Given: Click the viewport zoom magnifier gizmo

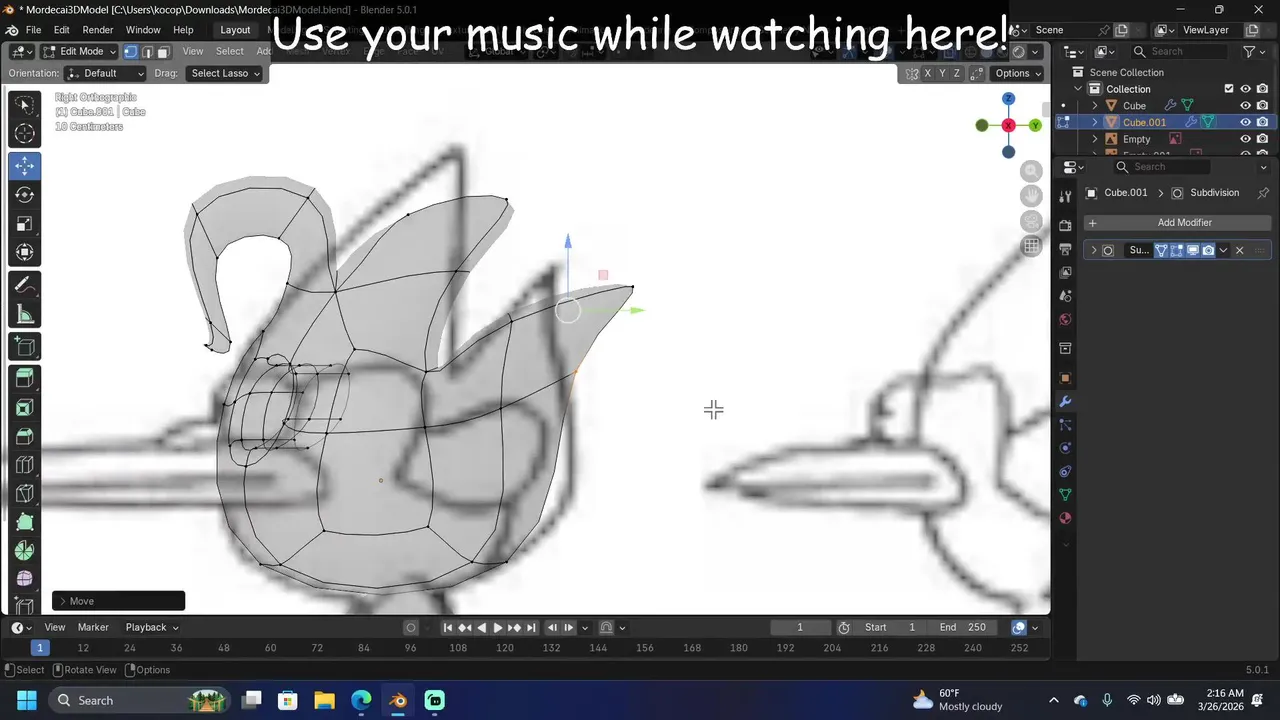Looking at the screenshot, I should pyautogui.click(x=1031, y=171).
